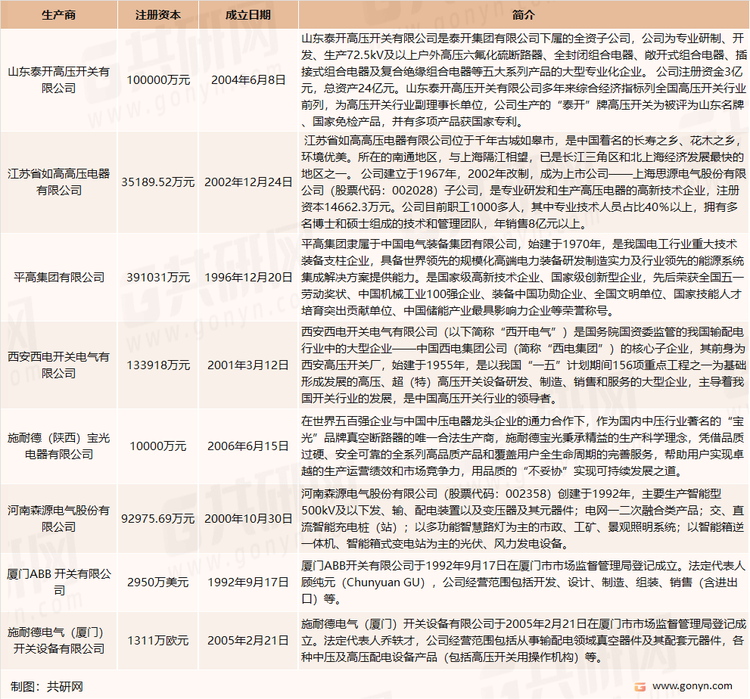
Task: Click the 简介 column header
Action: pyautogui.click(x=523, y=15)
